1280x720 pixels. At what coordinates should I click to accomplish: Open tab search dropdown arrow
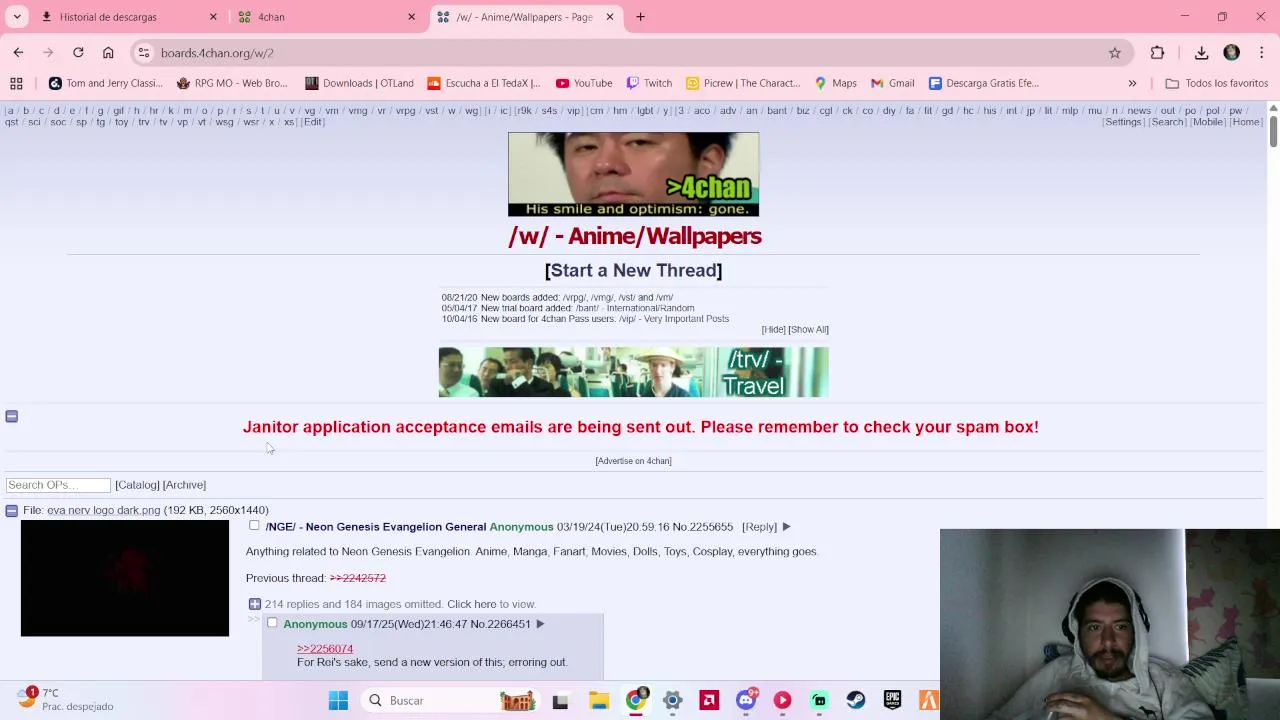[17, 17]
